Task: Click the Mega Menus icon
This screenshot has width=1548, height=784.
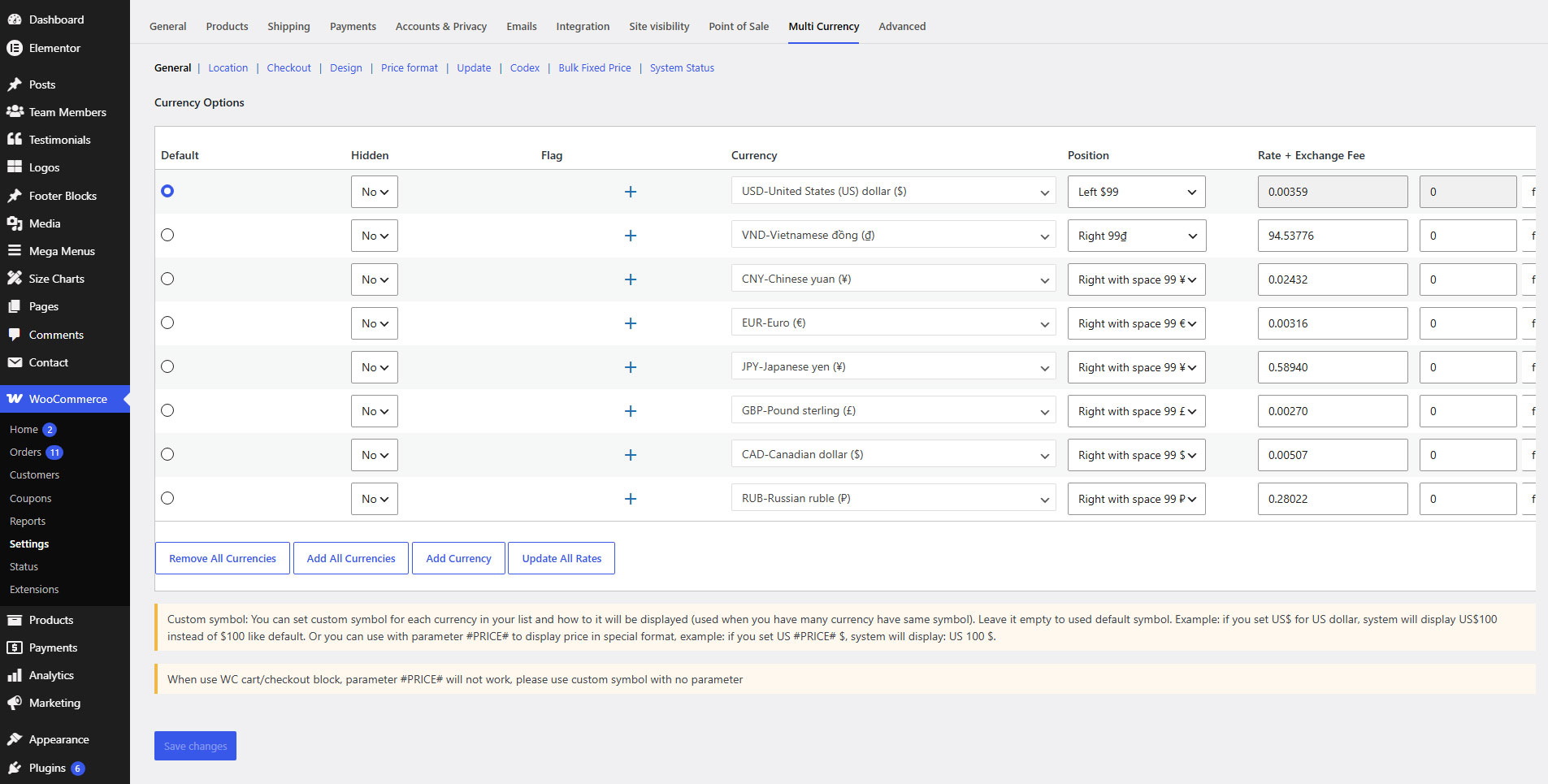Action: click(15, 251)
